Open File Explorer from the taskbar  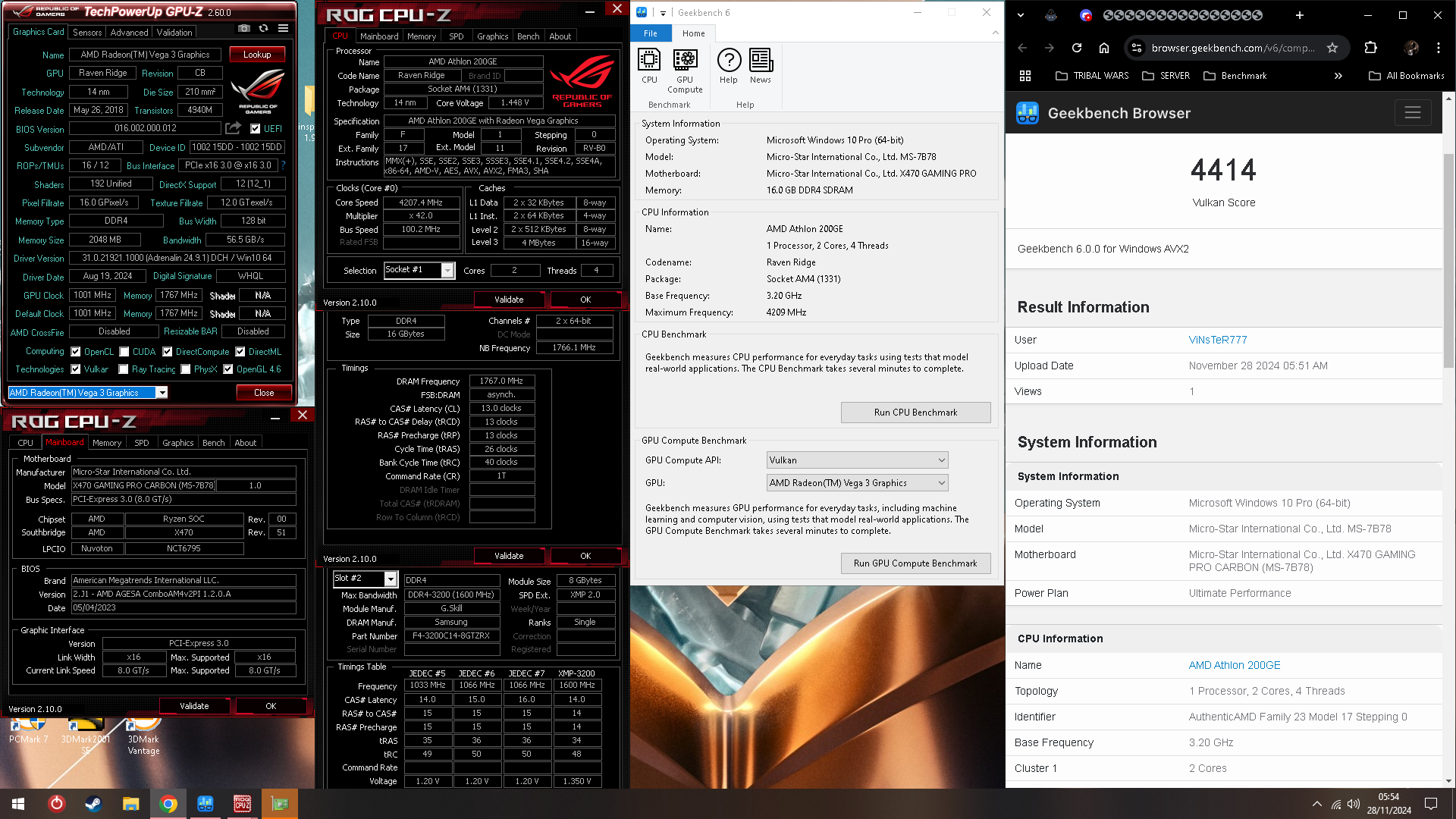click(130, 804)
